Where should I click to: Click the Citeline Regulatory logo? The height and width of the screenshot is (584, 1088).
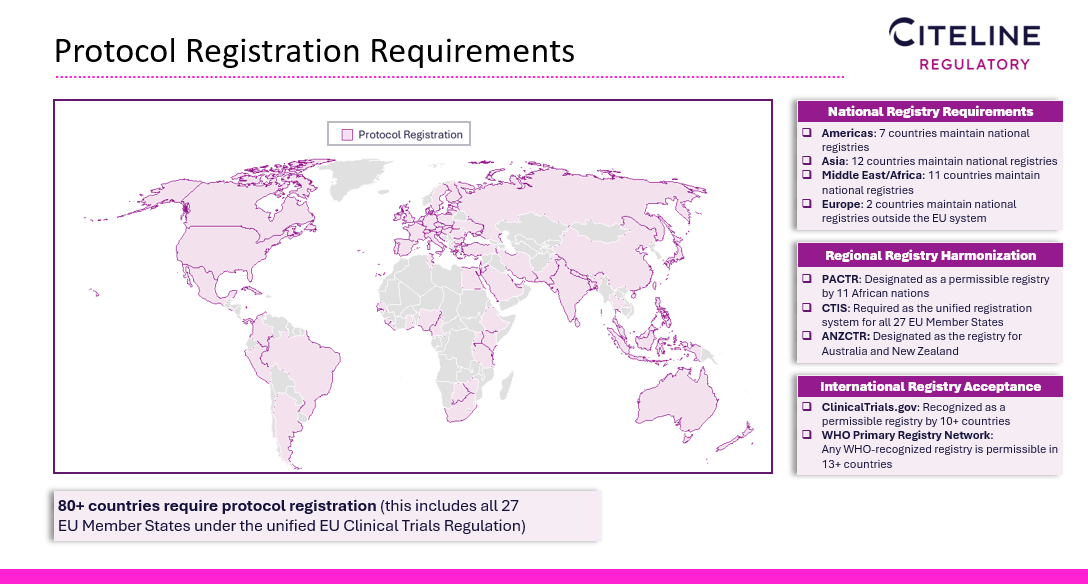pos(965,45)
